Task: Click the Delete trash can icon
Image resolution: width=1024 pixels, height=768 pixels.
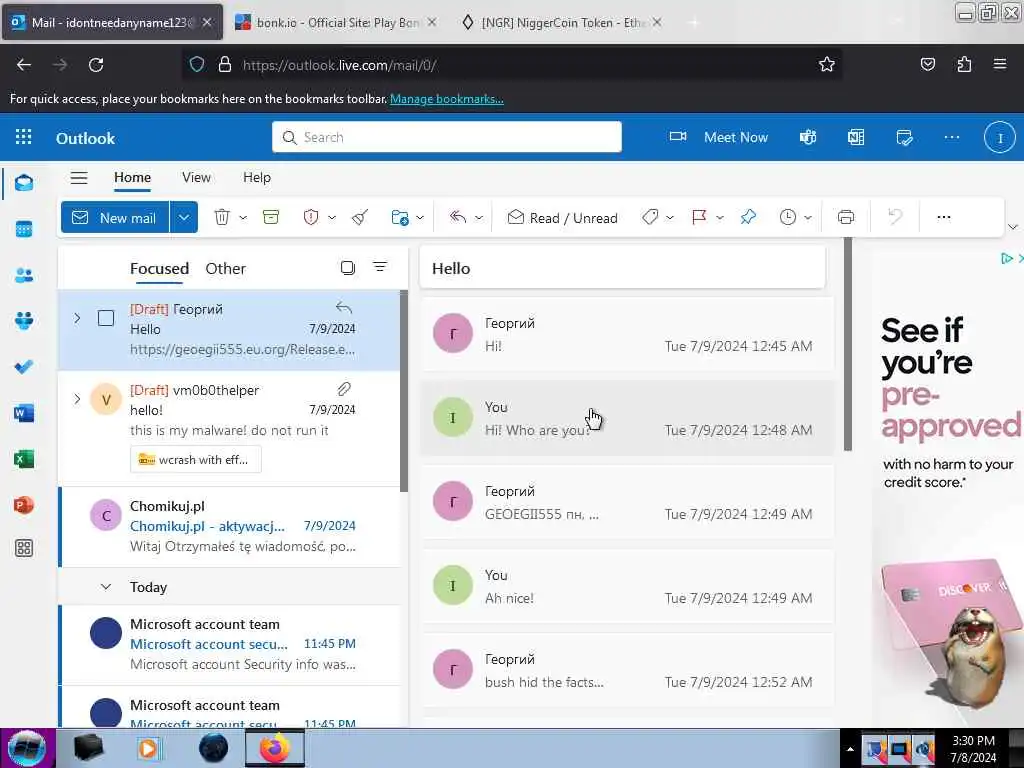Action: click(222, 217)
